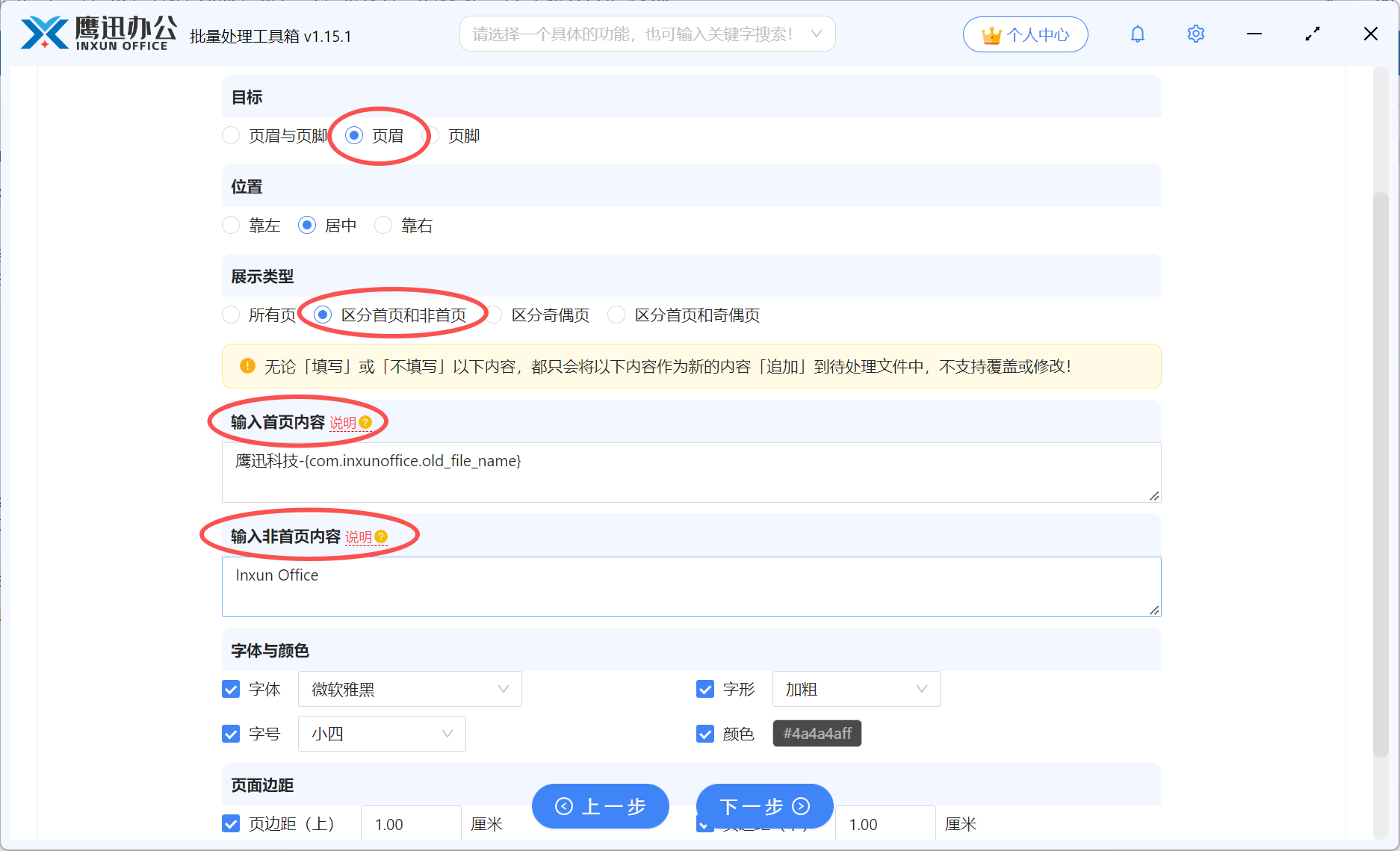Proceed with 下一步 button
1400x851 pixels.
pyautogui.click(x=765, y=806)
